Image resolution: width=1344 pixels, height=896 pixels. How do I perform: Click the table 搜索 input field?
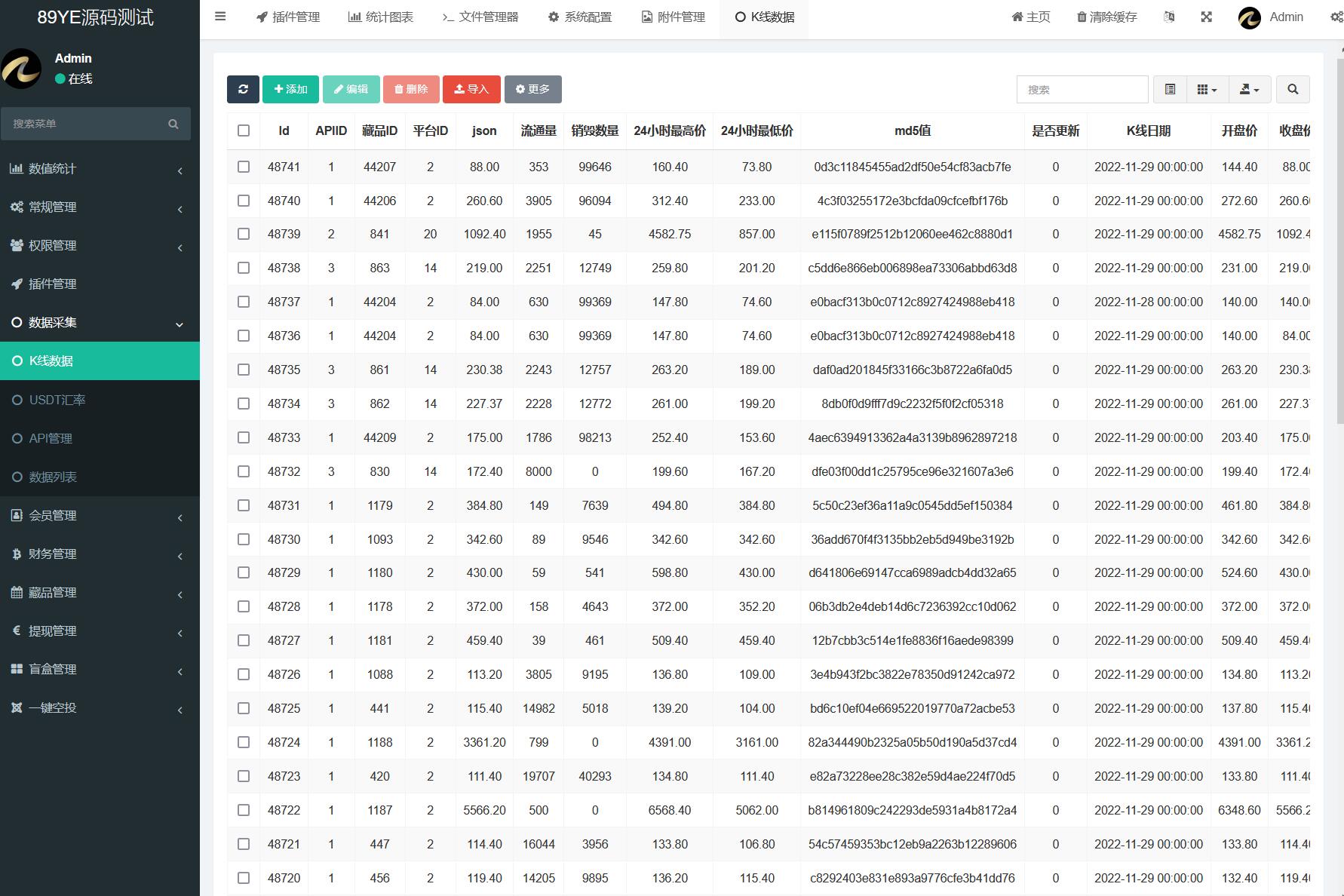pyautogui.click(x=1082, y=89)
